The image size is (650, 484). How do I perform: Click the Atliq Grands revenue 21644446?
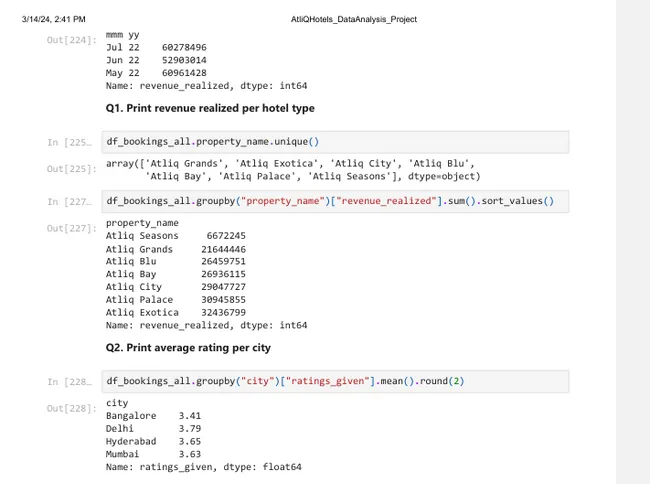pyautogui.click(x=223, y=249)
